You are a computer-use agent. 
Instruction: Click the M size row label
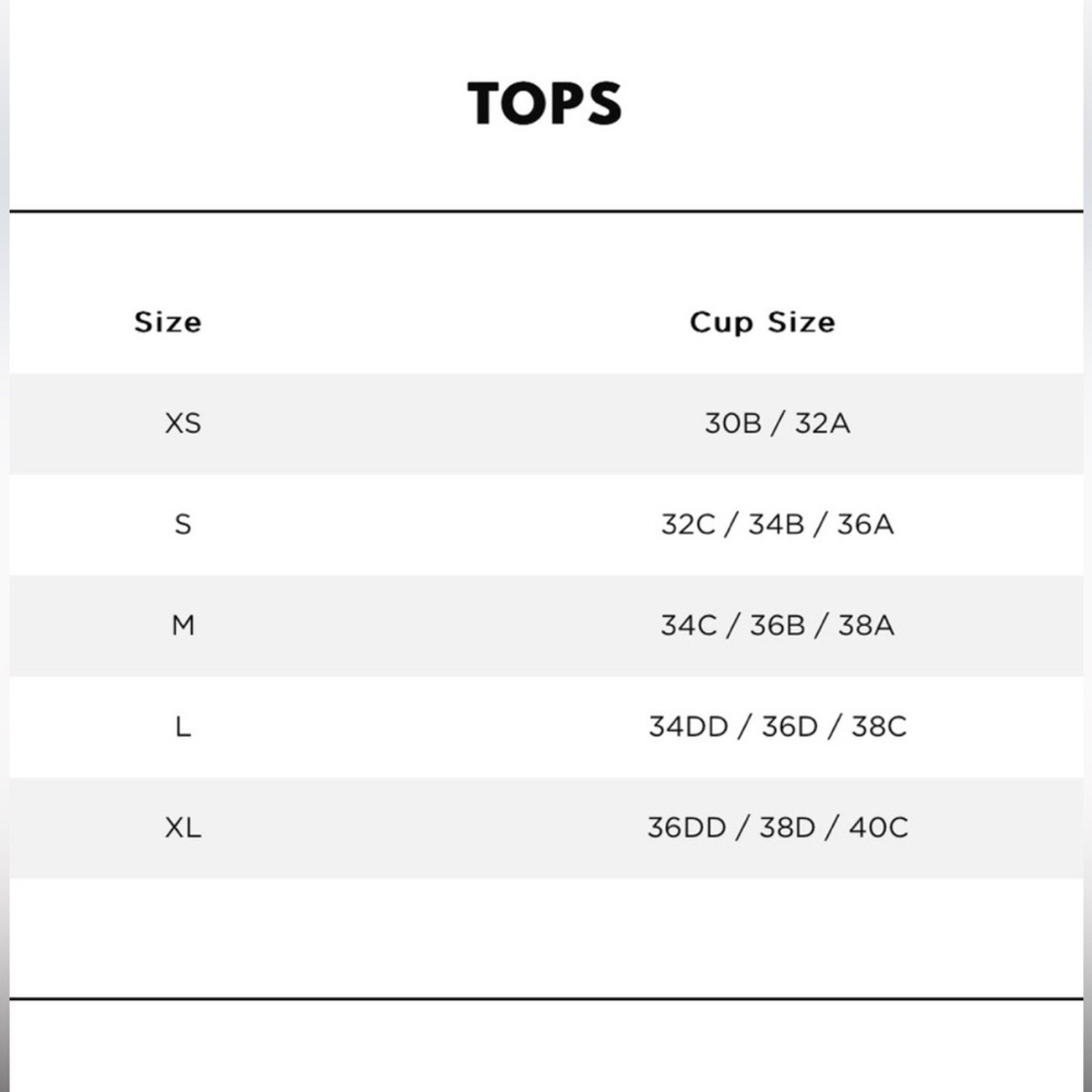point(183,626)
